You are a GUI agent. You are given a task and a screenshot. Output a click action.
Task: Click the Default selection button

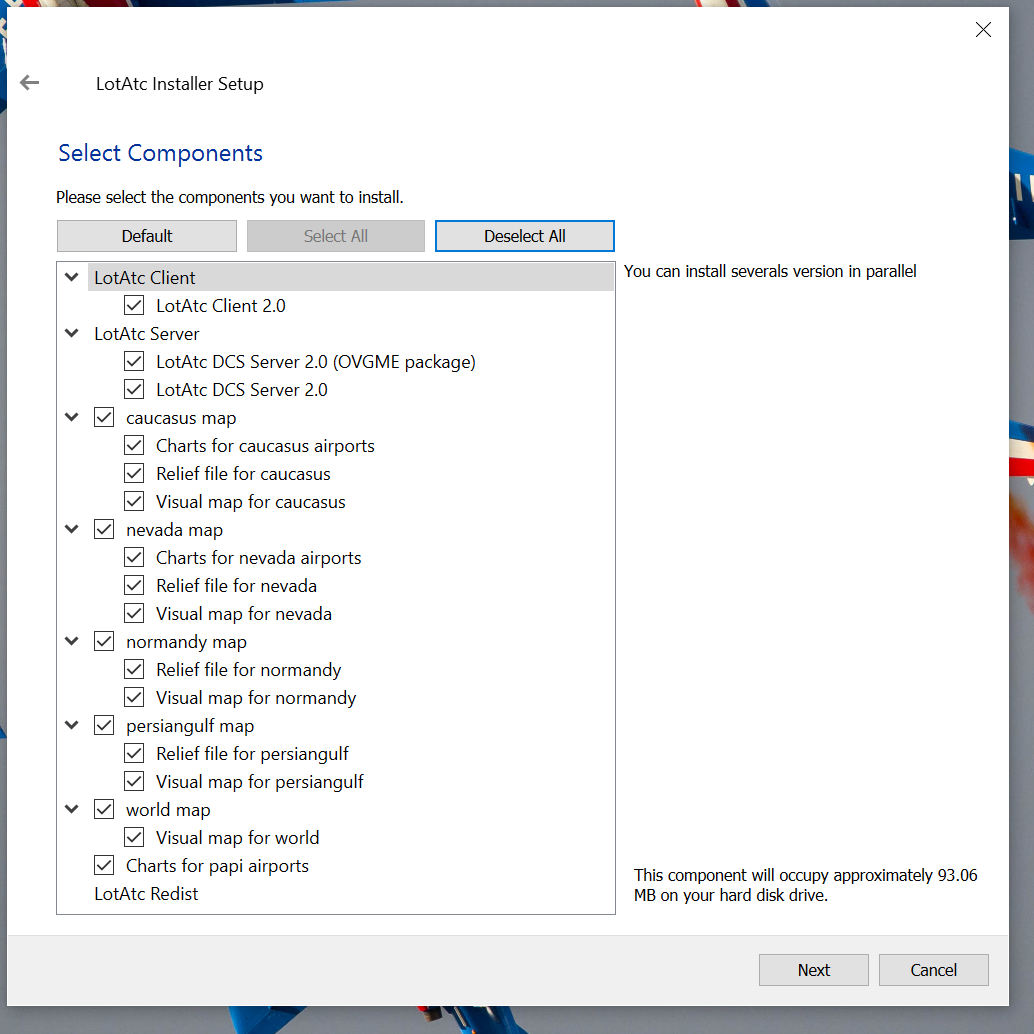(x=146, y=235)
